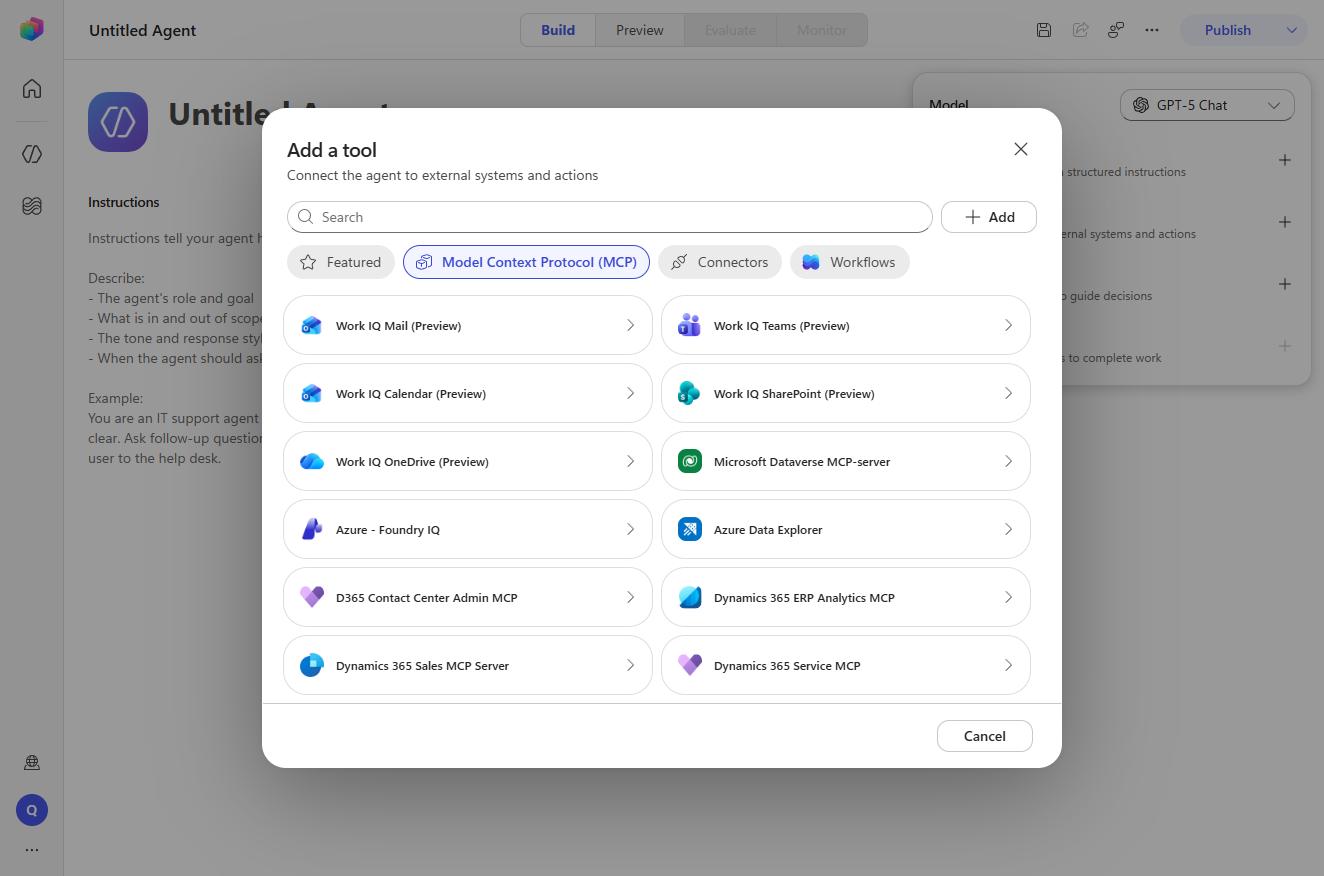This screenshot has height=876, width=1324.
Task: Open Dynamics 365 ERP Analytics MCP tool
Action: 846,597
